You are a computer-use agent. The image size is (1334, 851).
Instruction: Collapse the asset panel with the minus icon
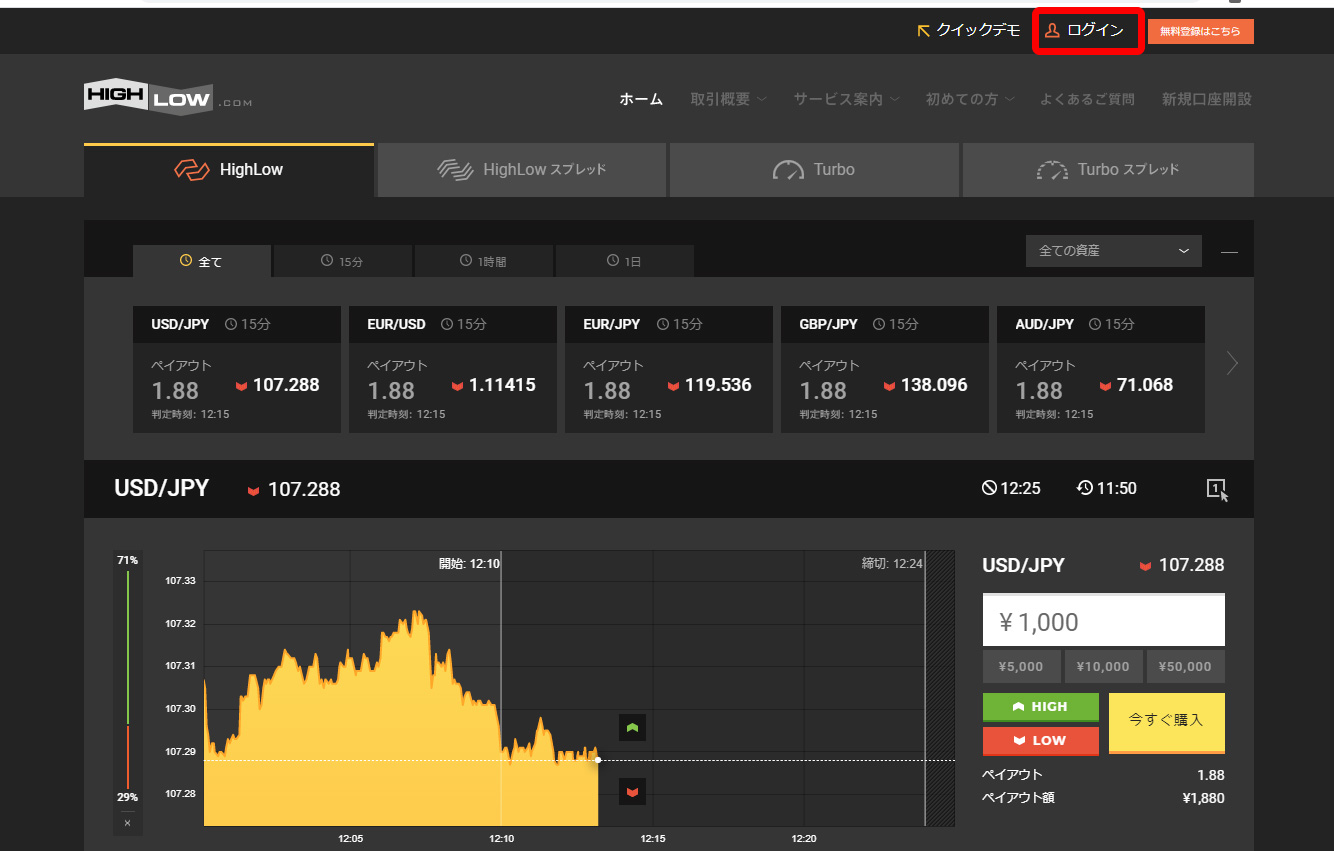coord(1229,252)
